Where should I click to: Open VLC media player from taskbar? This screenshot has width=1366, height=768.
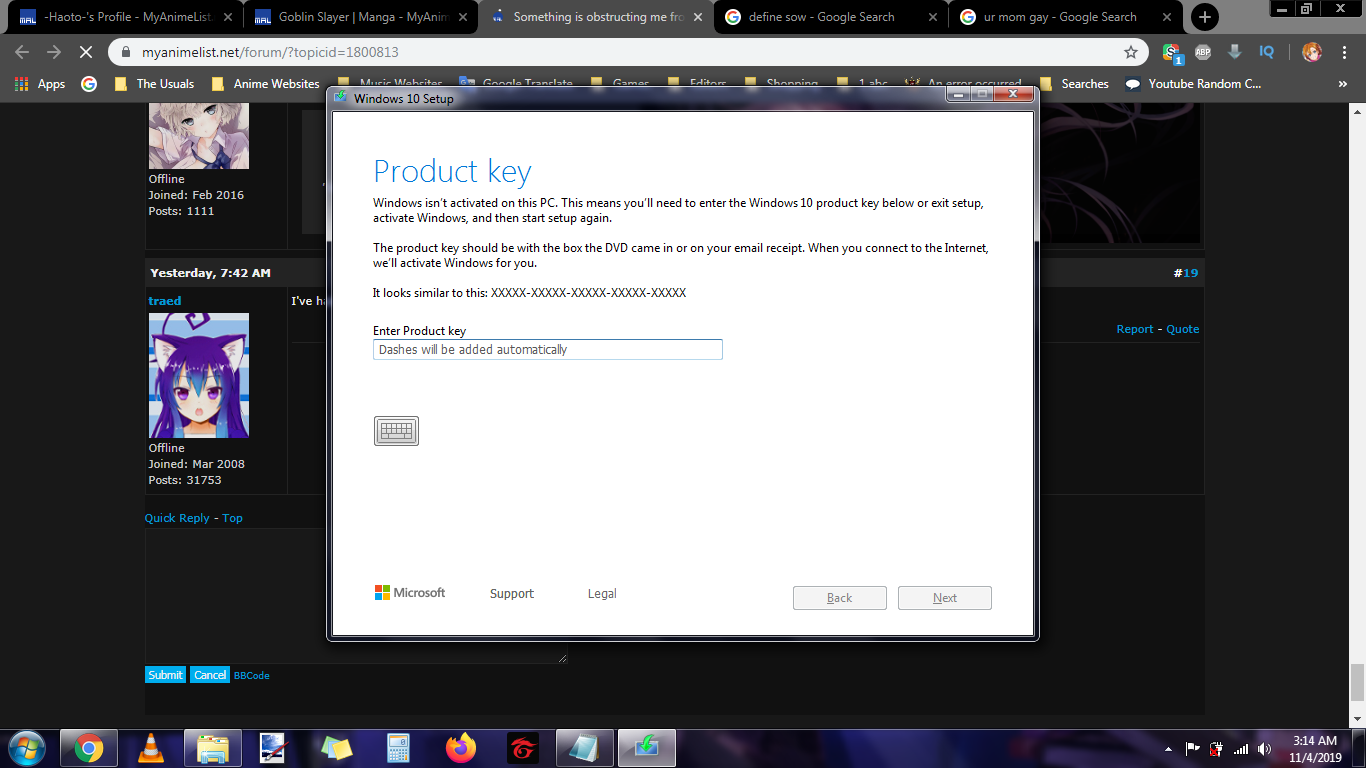(x=150, y=748)
